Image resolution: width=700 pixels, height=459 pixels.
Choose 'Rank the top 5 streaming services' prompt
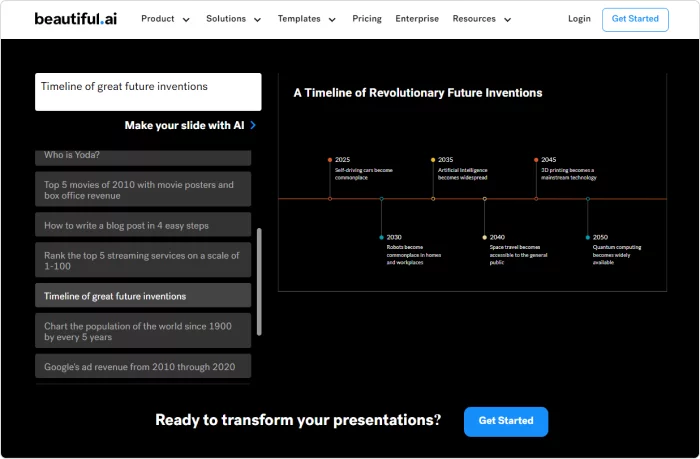point(143,260)
